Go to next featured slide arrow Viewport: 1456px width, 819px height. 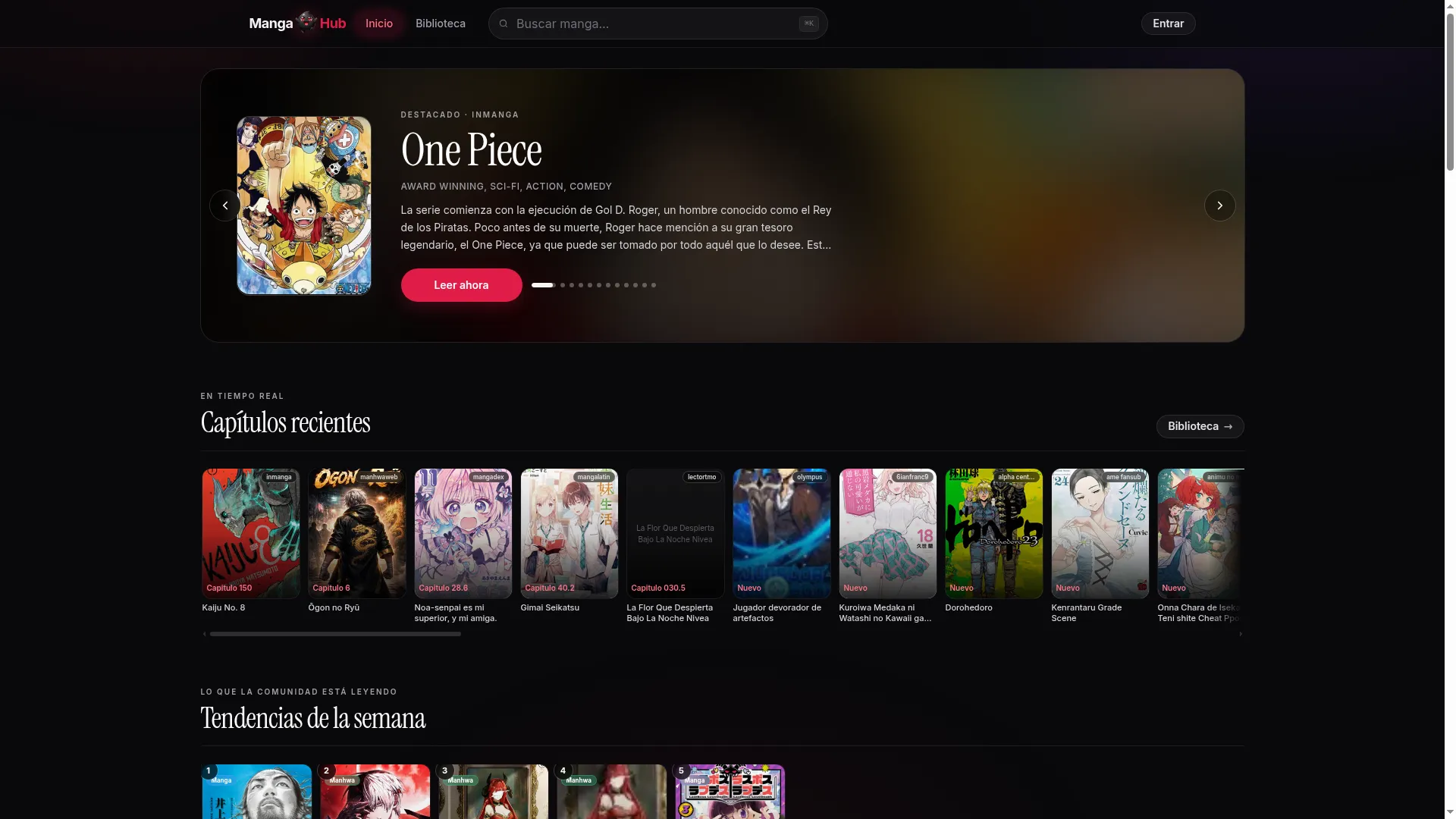[1219, 206]
